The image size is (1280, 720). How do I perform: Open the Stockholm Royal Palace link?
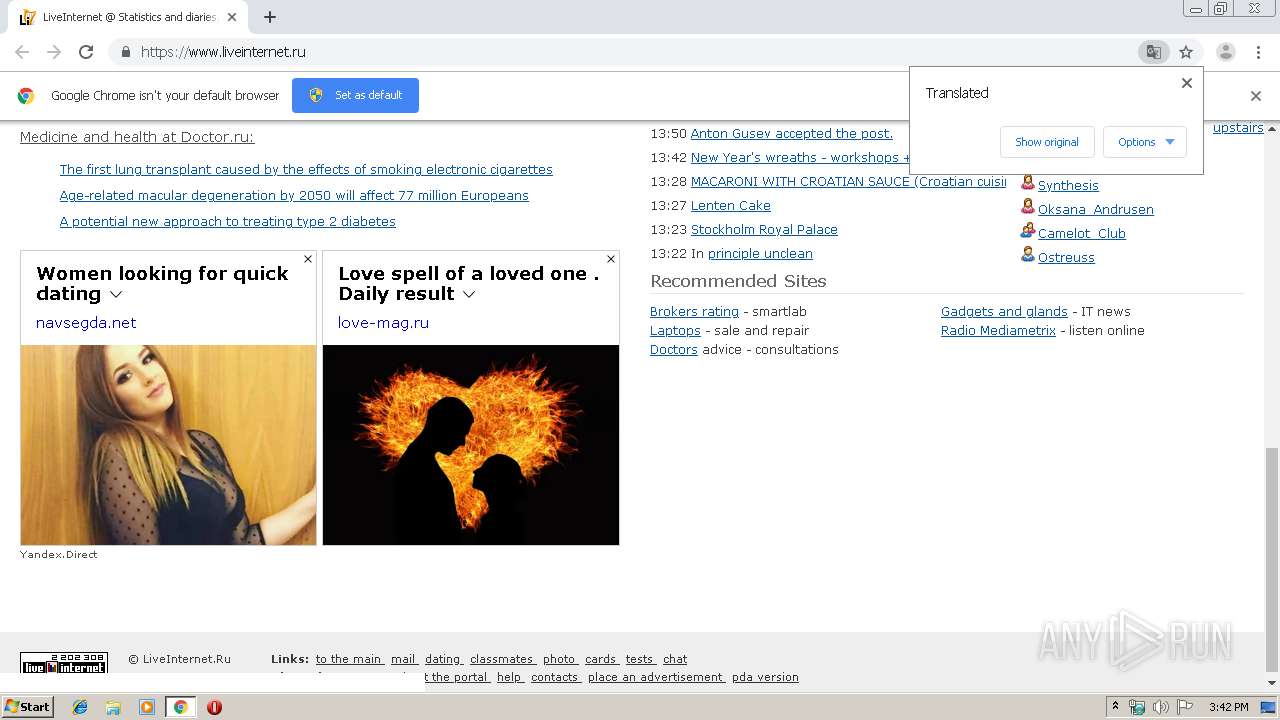(764, 229)
